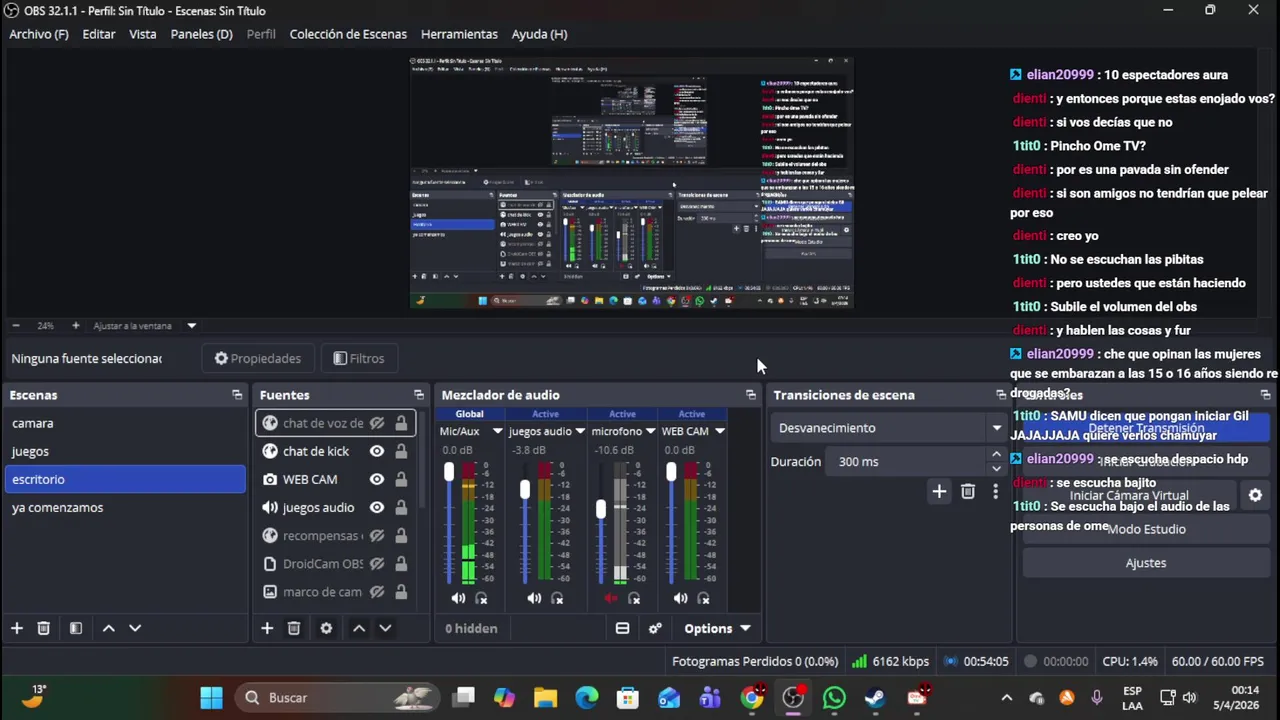Move source up arrow in Fuentes toolbar
This screenshot has height=720, width=1280.
pos(358,628)
